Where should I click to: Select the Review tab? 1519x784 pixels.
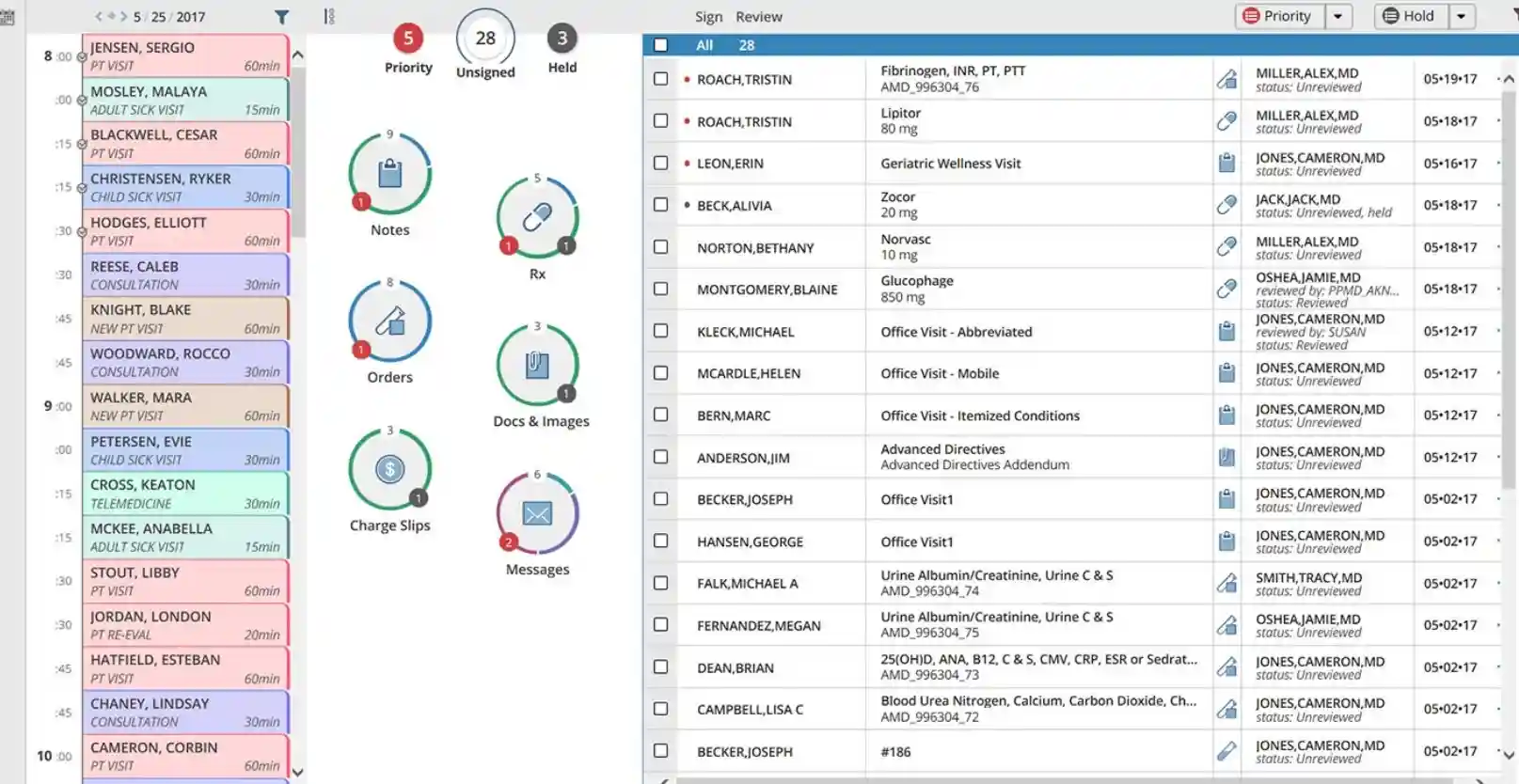coord(758,17)
